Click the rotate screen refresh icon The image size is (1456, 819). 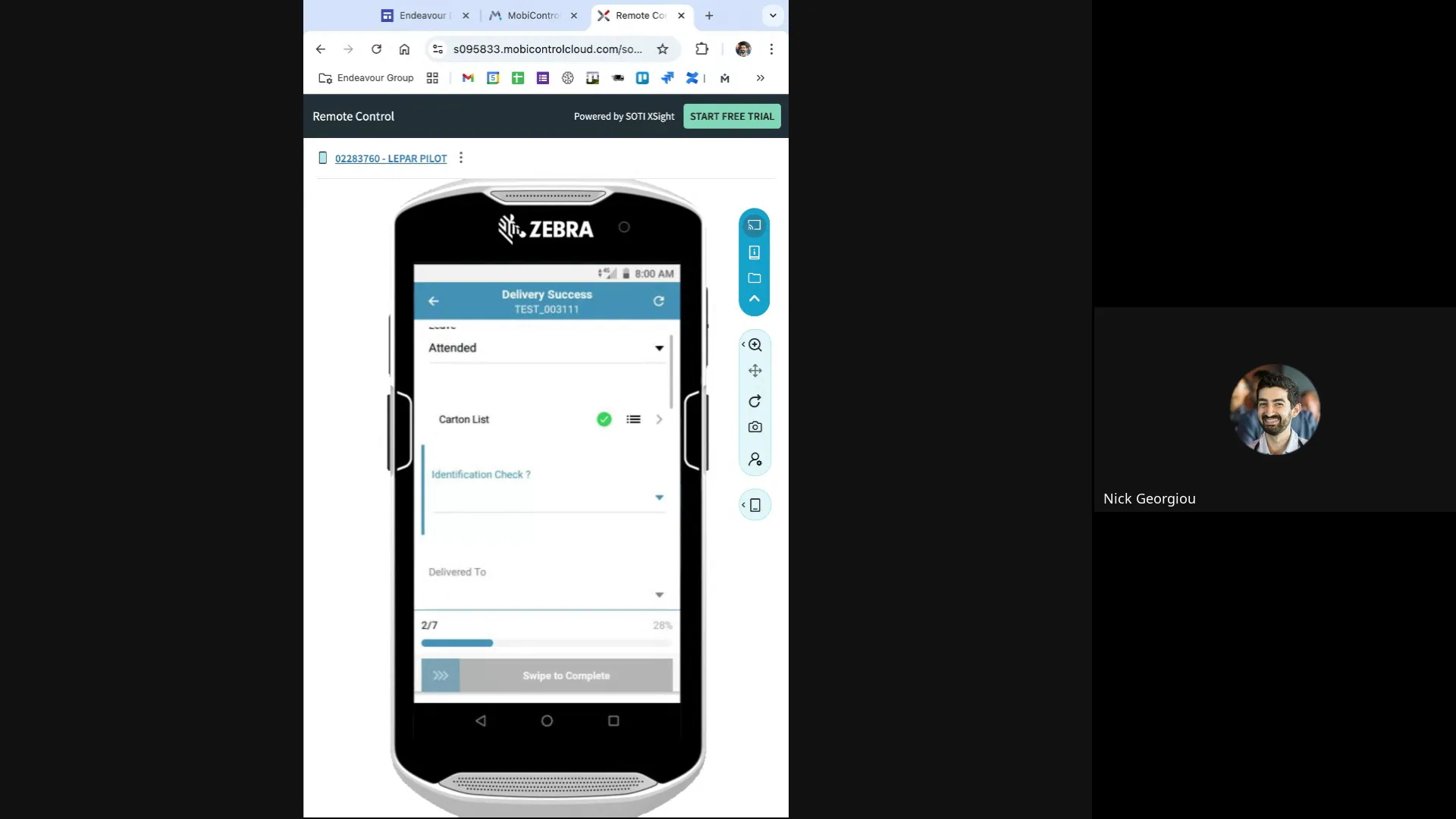click(x=755, y=401)
